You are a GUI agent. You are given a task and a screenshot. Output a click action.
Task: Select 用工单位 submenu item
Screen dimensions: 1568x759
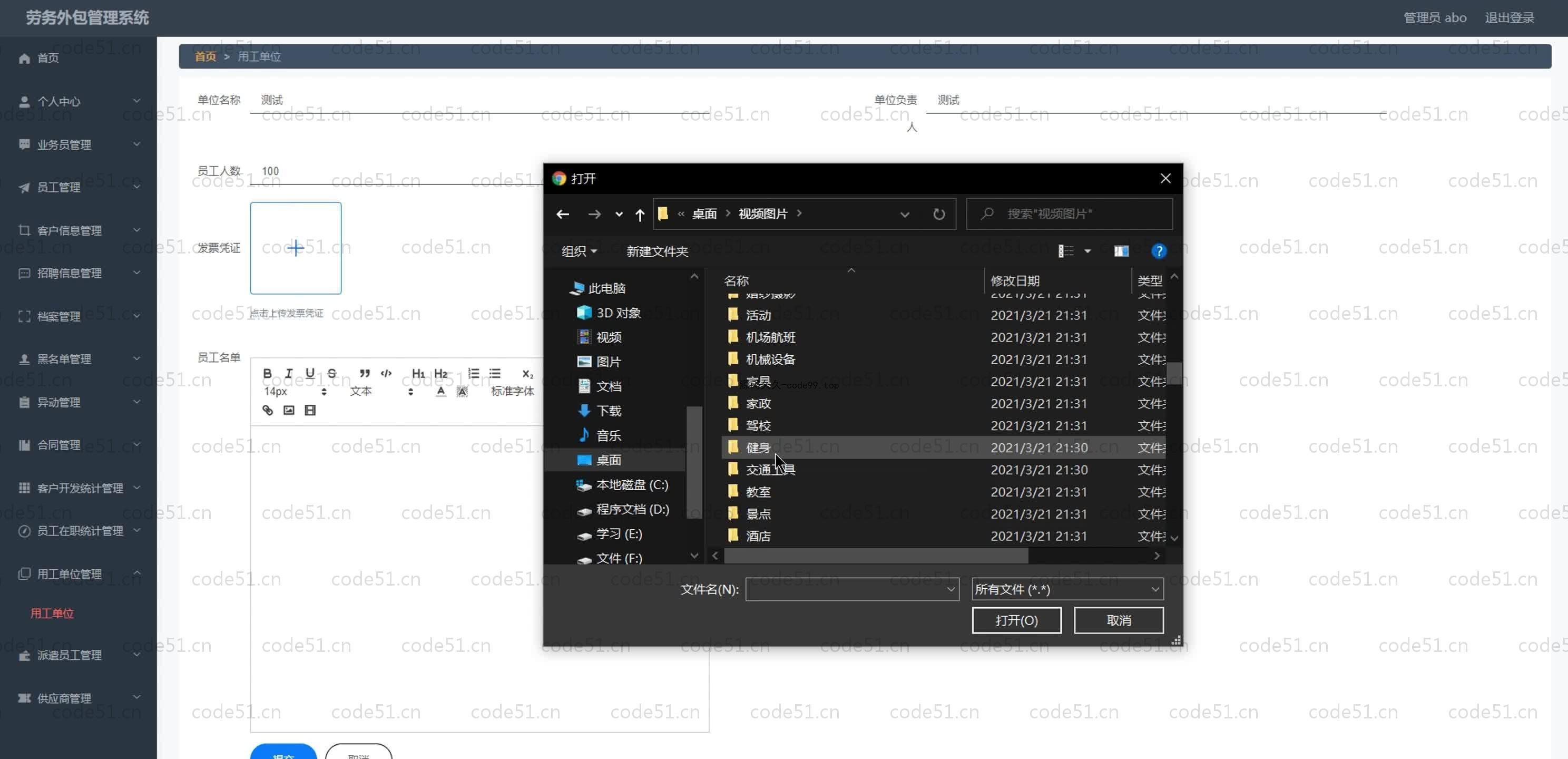pyautogui.click(x=52, y=614)
